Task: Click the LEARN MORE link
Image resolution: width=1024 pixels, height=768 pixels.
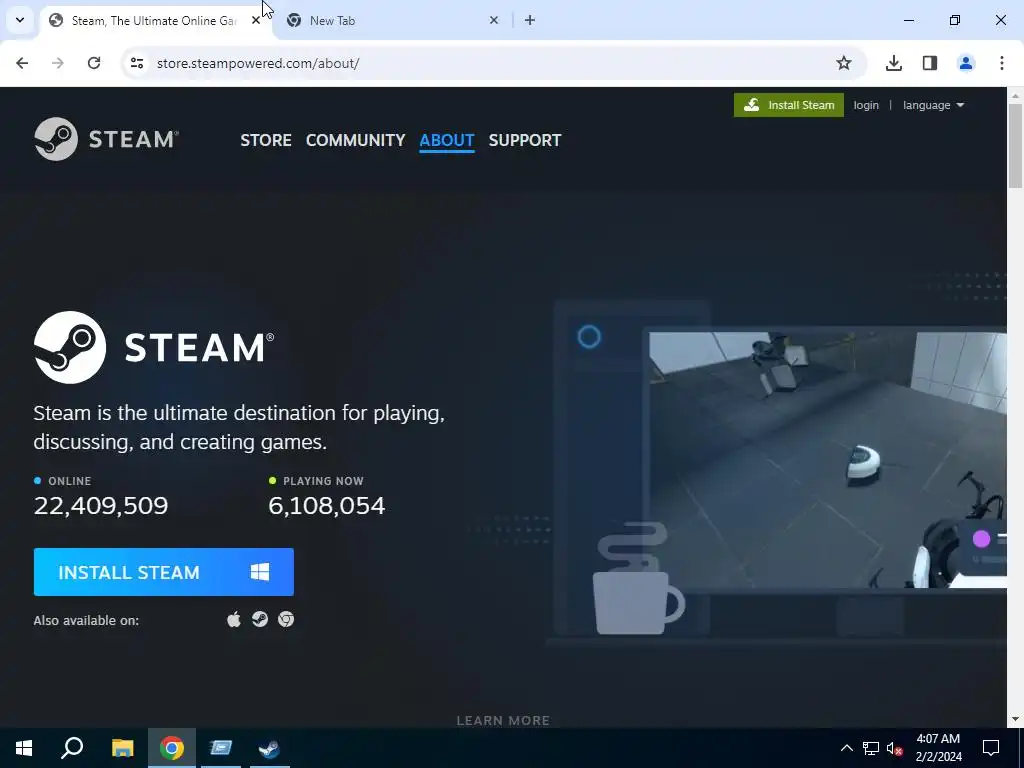Action: (503, 720)
